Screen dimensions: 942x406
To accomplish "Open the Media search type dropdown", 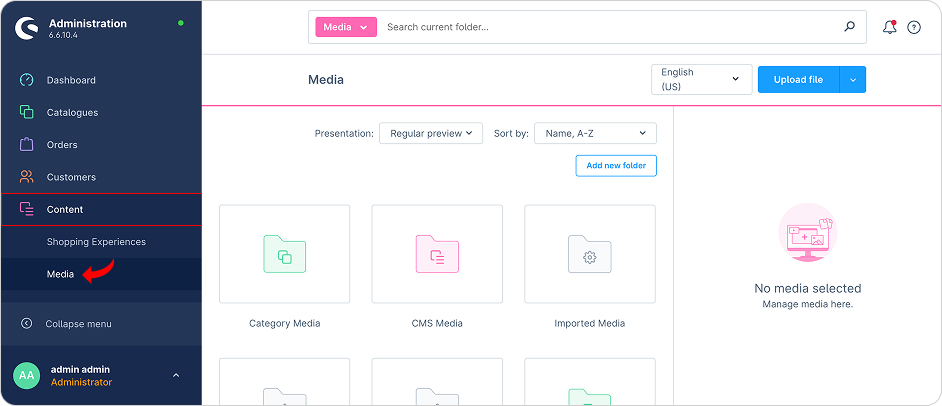I will [346, 27].
